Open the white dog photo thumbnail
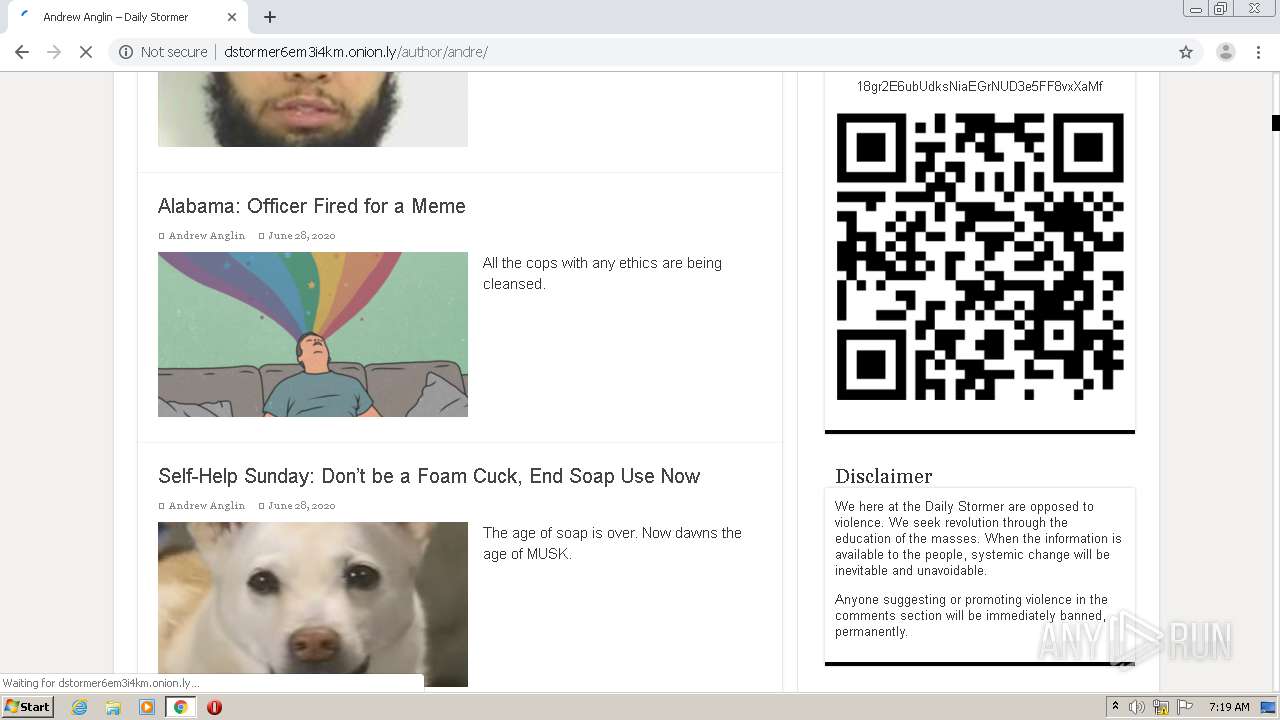This screenshot has width=1280, height=720. [313, 604]
